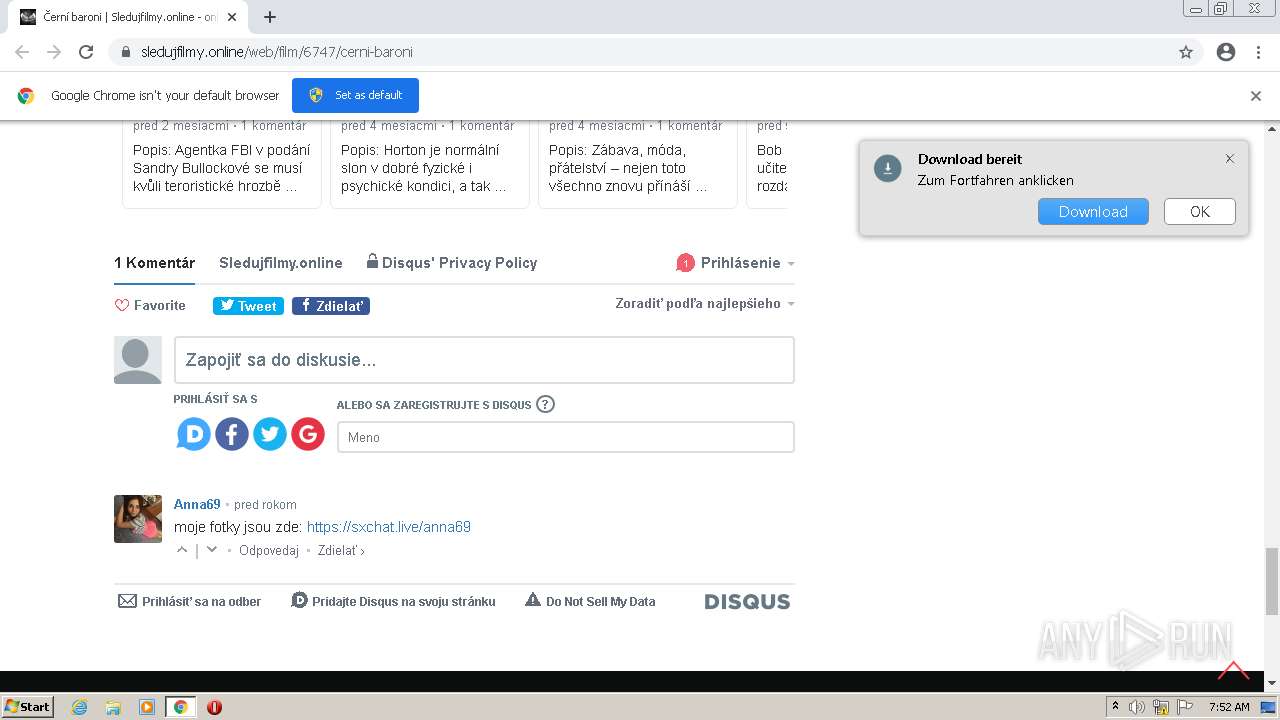Viewport: 1280px width, 720px height.
Task: Log in with the Twitter icon
Action: pyautogui.click(x=270, y=434)
